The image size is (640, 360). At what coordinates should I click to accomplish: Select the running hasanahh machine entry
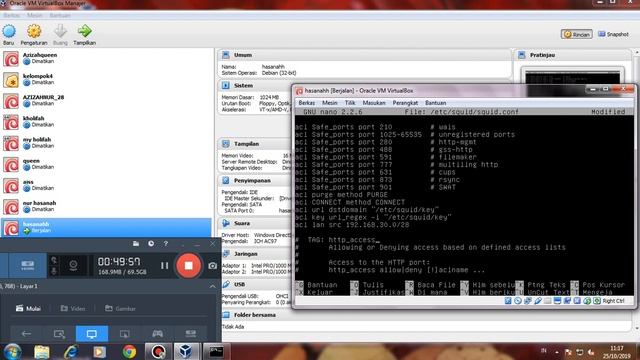click(x=106, y=227)
